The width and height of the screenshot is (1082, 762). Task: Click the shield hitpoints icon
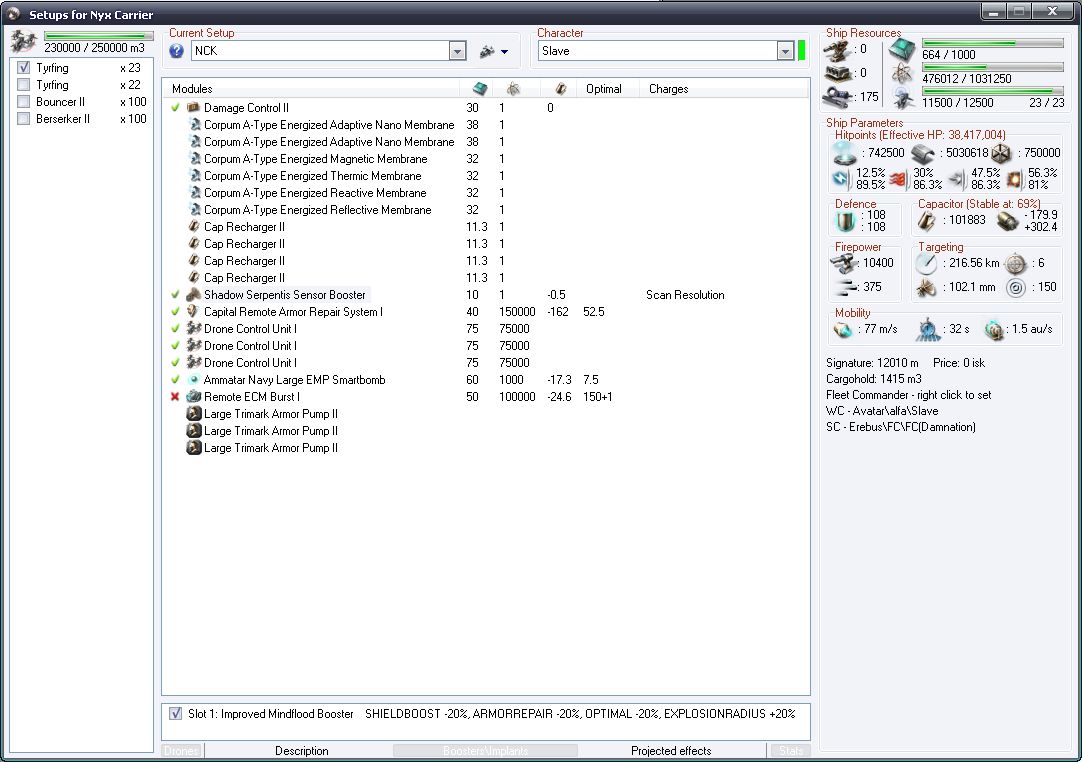845,153
